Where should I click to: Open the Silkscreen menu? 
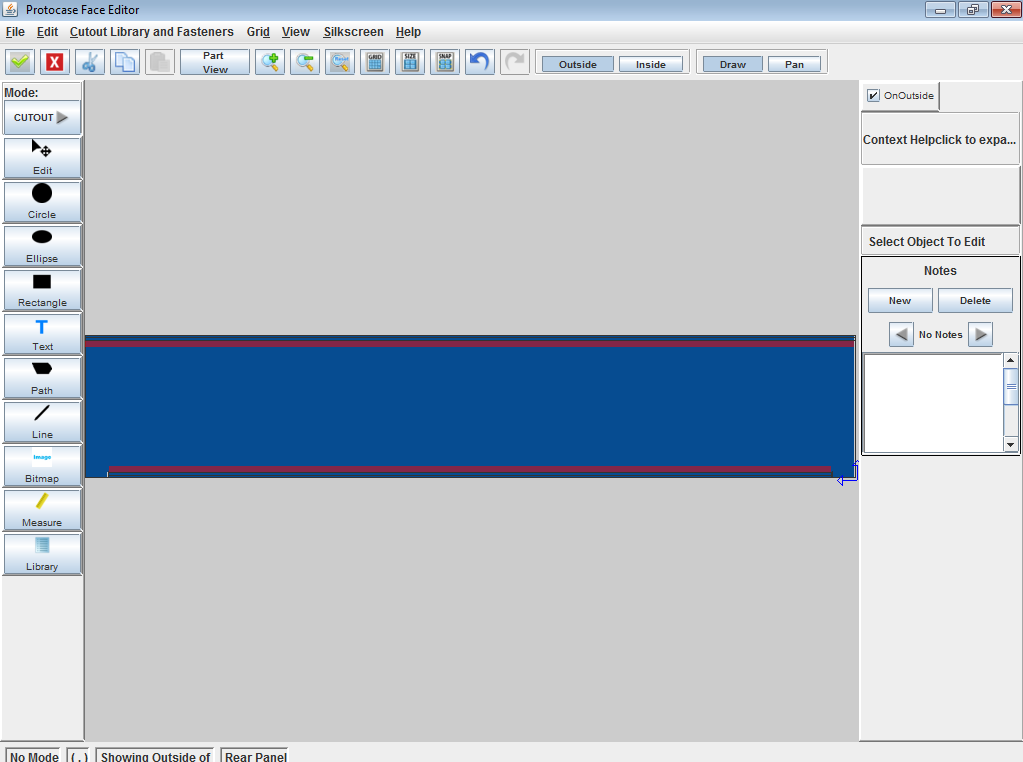pos(354,32)
